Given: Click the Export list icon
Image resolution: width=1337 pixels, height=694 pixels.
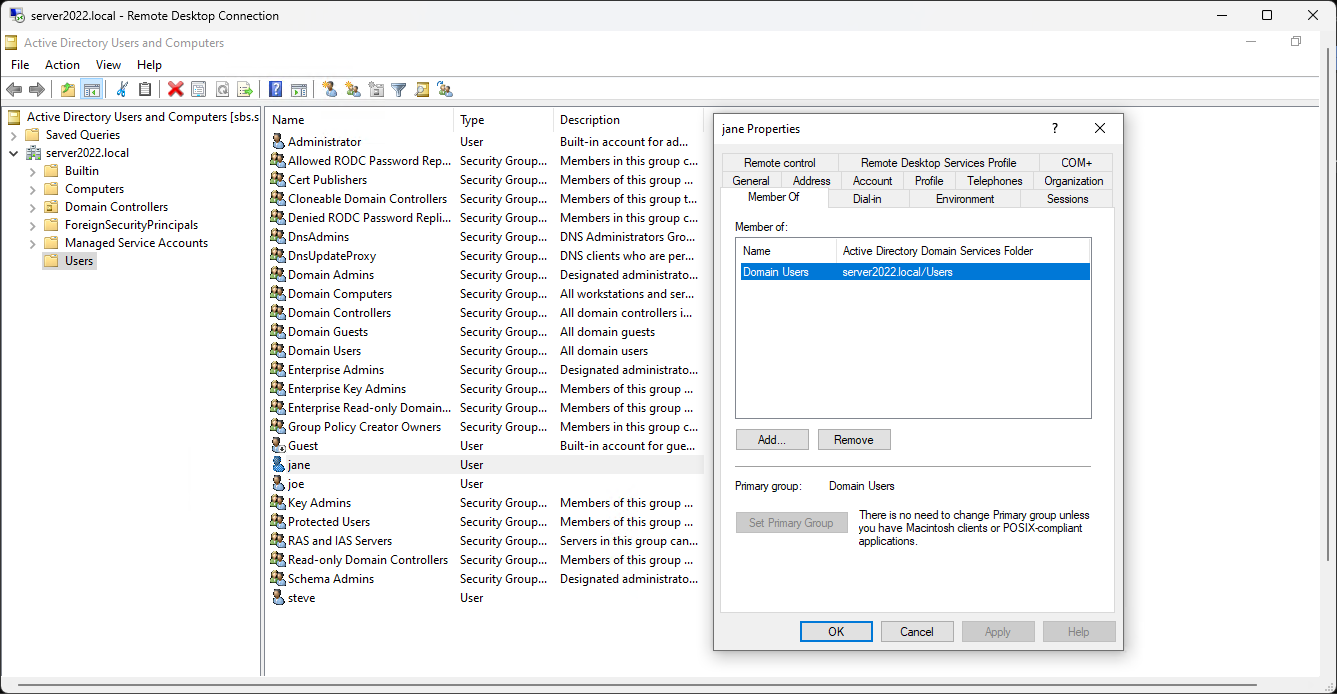Looking at the screenshot, I should click(244, 90).
